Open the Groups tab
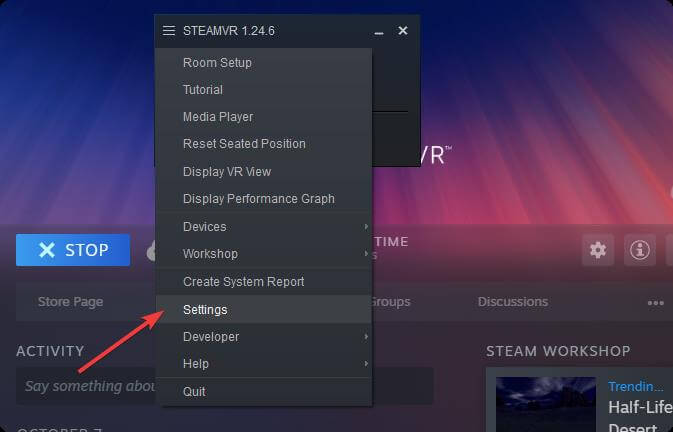The width and height of the screenshot is (673, 432). [x=390, y=302]
